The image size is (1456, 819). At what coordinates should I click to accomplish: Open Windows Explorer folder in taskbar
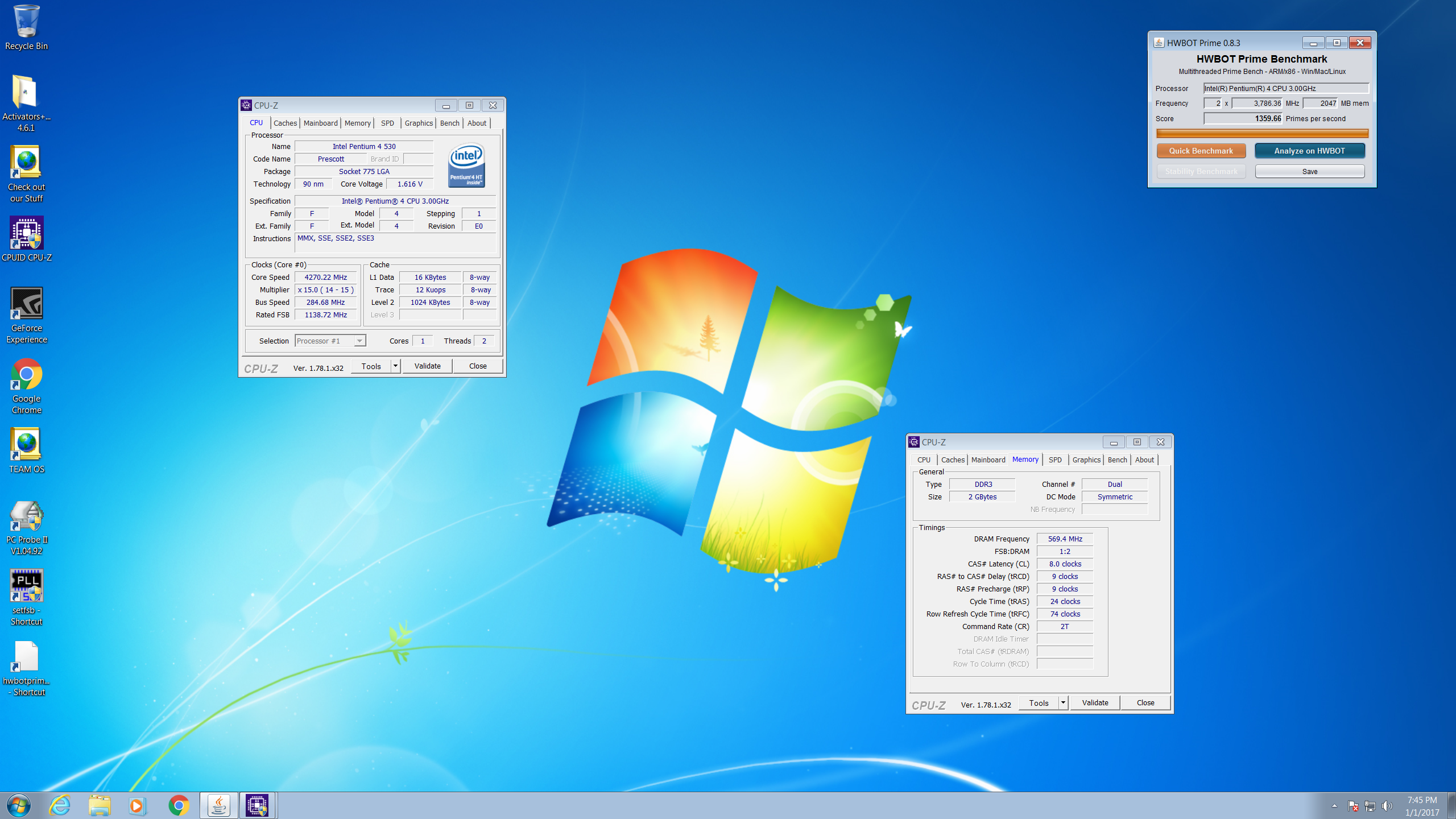pyautogui.click(x=100, y=805)
